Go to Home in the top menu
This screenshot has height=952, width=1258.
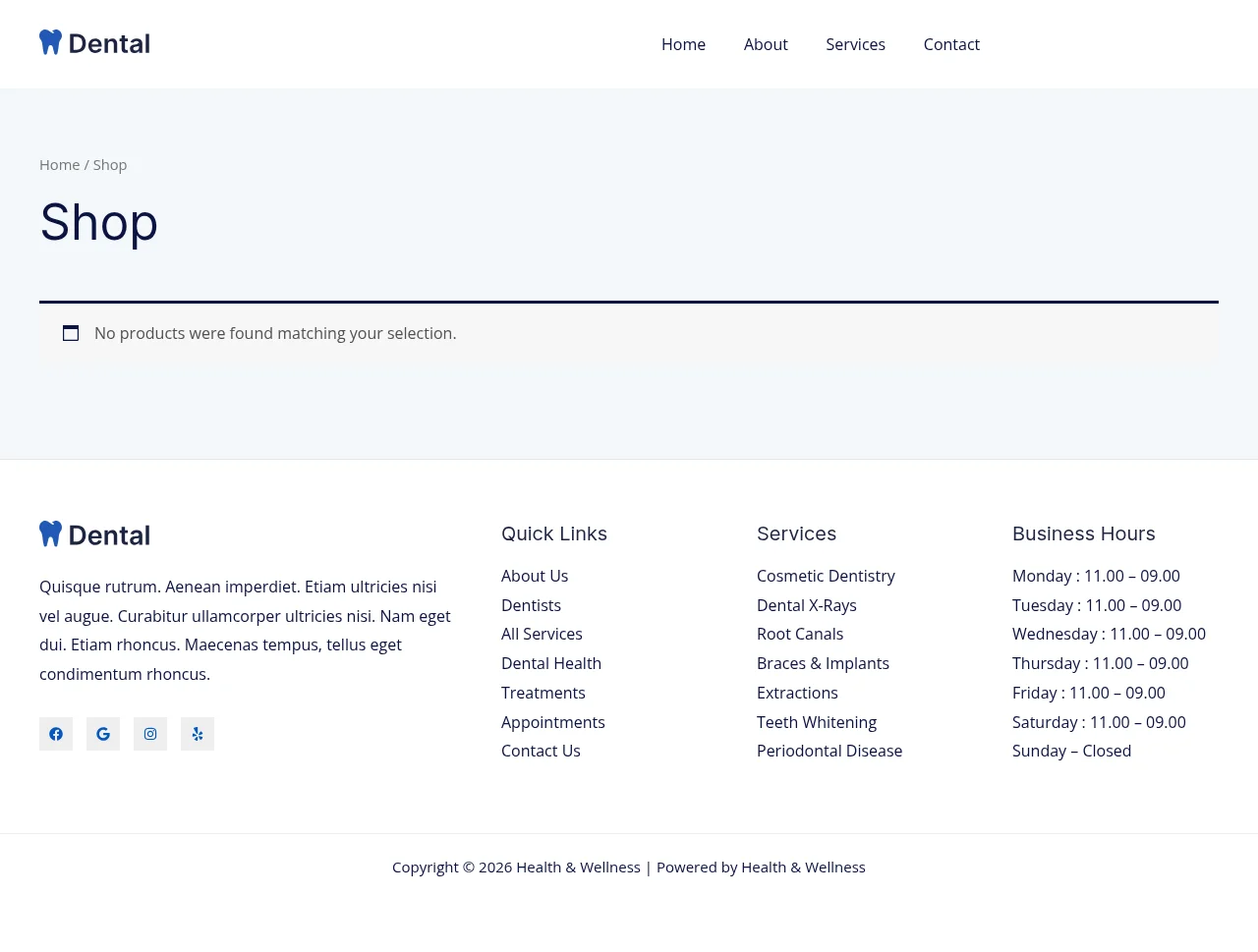[x=683, y=44]
